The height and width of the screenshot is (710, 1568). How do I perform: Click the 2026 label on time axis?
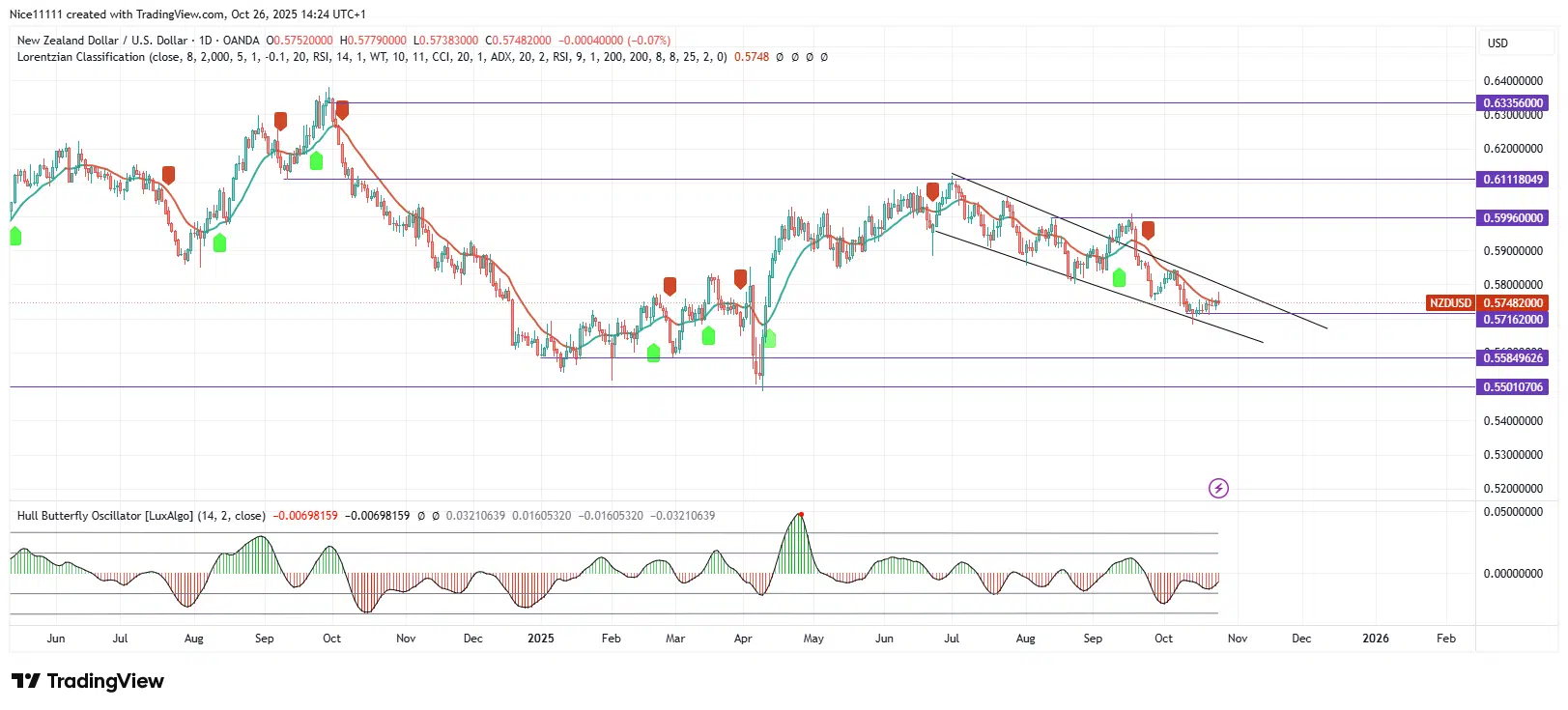click(1375, 639)
